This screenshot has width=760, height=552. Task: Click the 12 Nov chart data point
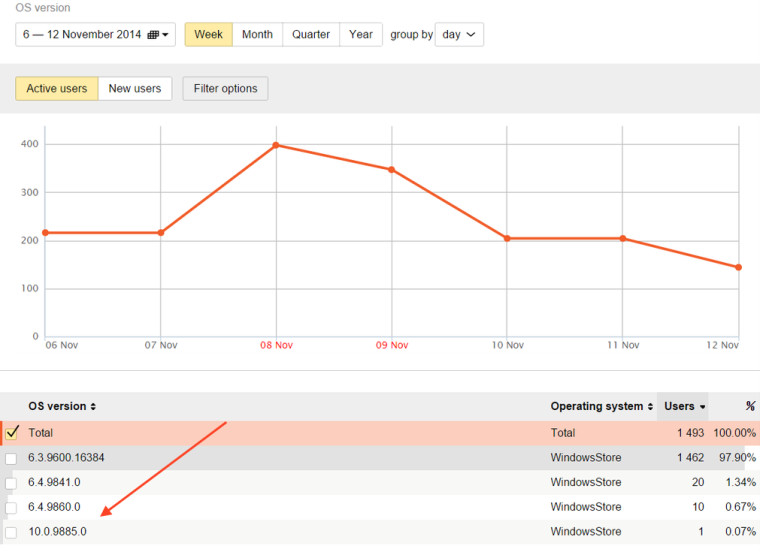pyautogui.click(x=738, y=267)
